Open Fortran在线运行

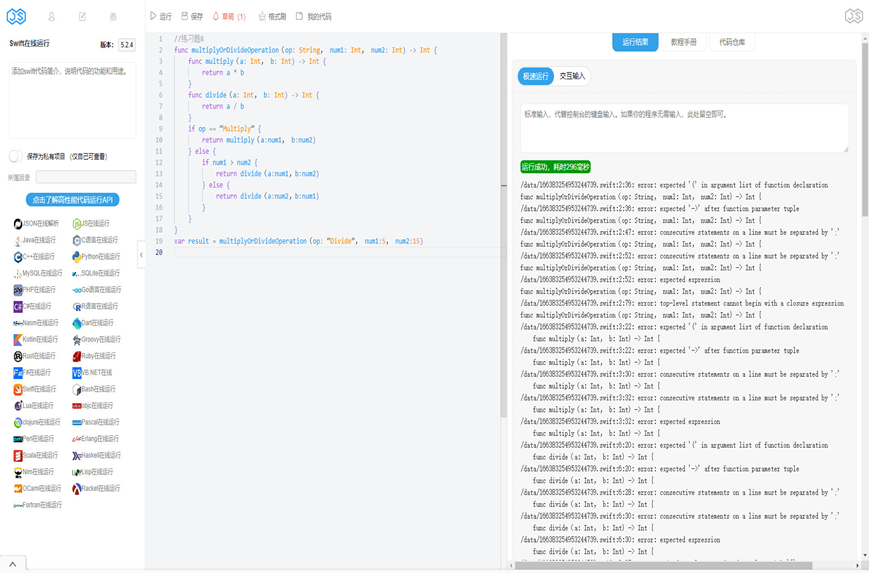coord(38,505)
